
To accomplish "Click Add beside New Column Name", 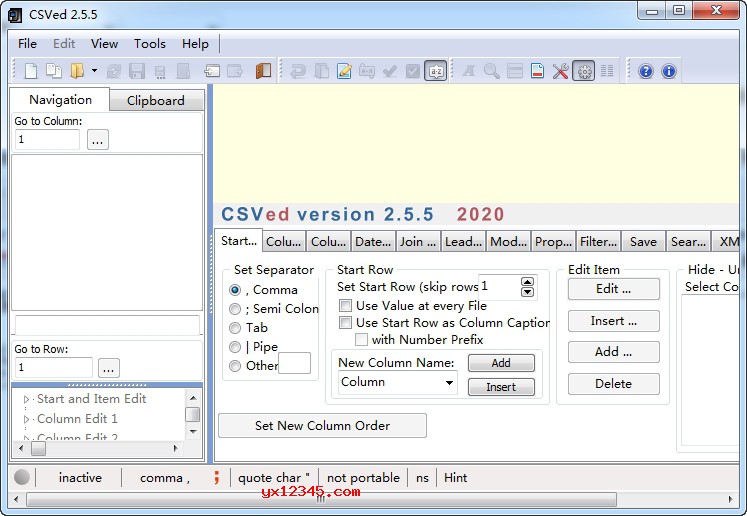I will [501, 363].
